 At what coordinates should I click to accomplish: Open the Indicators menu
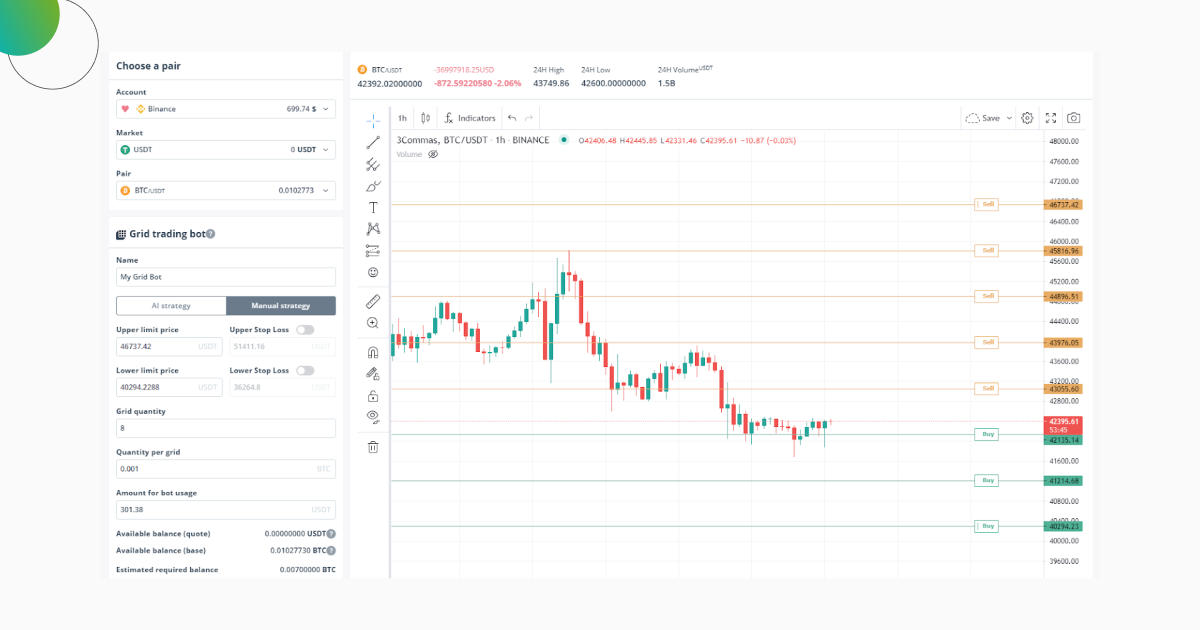(470, 118)
